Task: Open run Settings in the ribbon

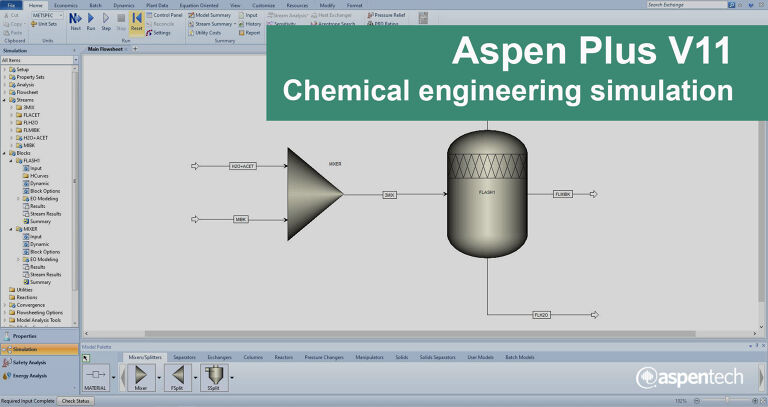Action: click(158, 33)
